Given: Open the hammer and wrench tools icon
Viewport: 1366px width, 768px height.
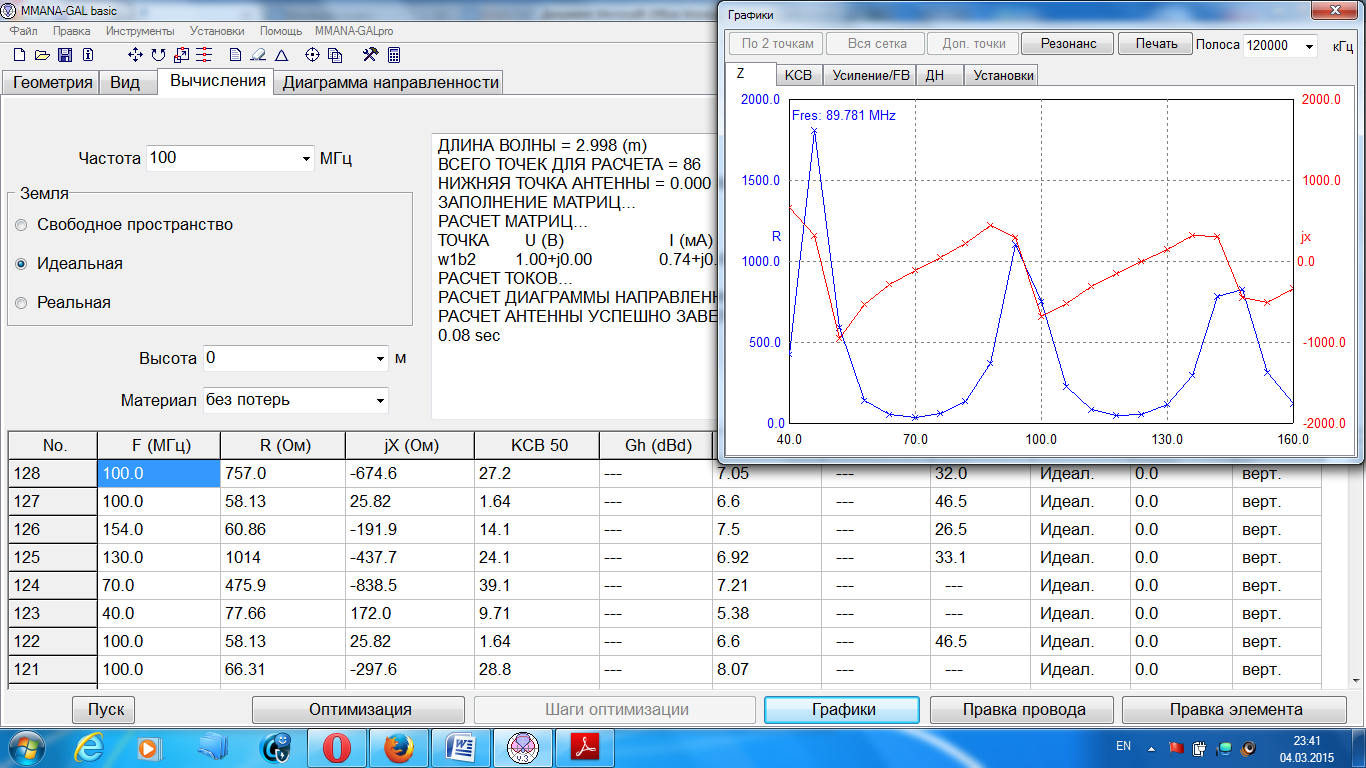Looking at the screenshot, I should (370, 55).
